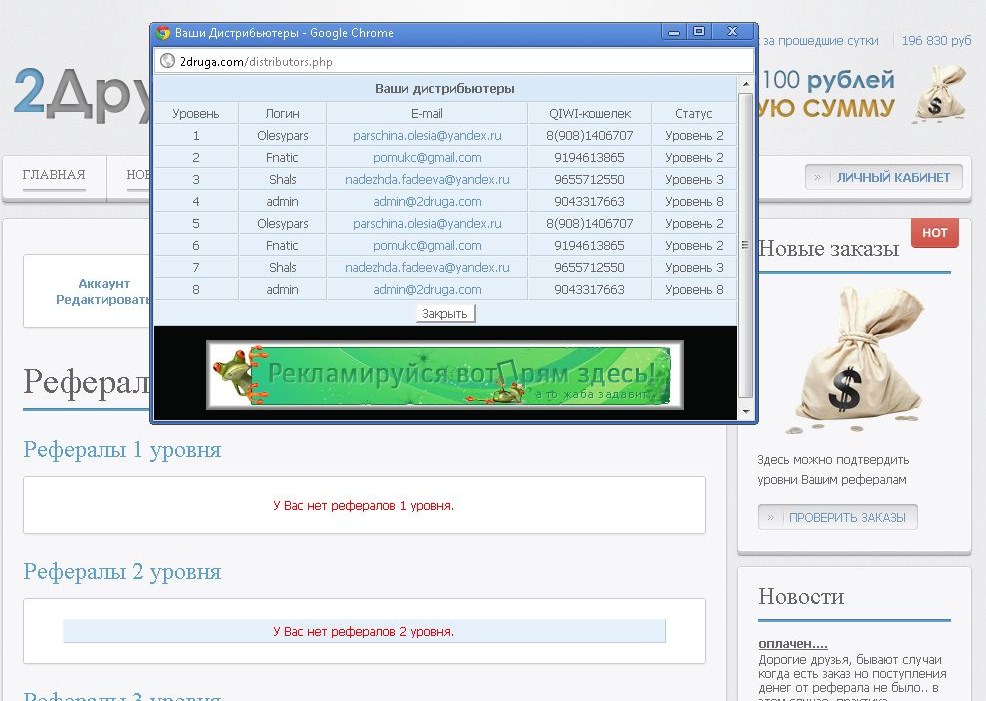Click the У Вас нет рефералов 2 уровня message

pos(363,631)
